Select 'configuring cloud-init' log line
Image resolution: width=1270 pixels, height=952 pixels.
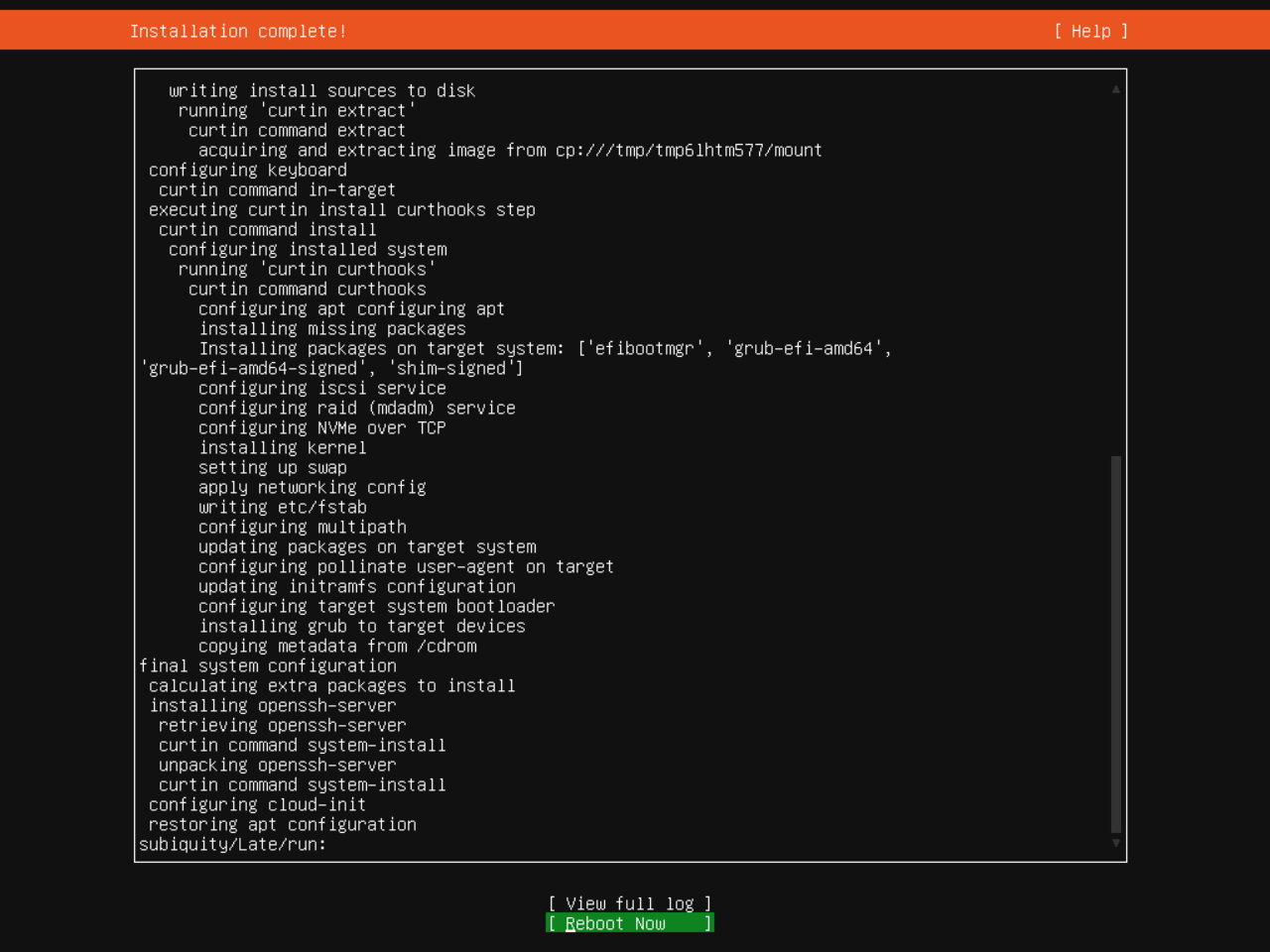tap(258, 804)
